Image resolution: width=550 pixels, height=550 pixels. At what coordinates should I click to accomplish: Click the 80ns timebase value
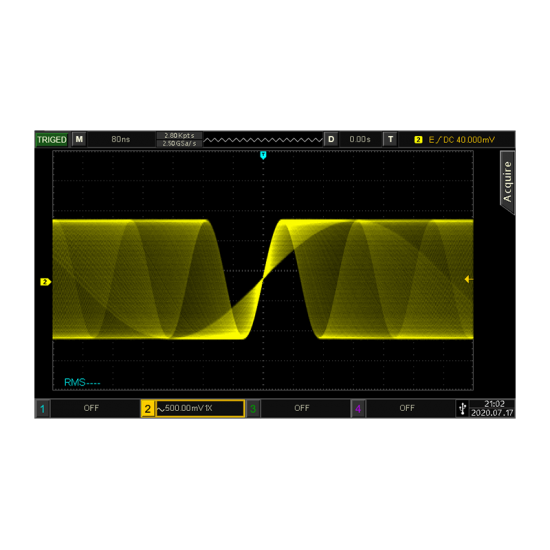[121, 139]
